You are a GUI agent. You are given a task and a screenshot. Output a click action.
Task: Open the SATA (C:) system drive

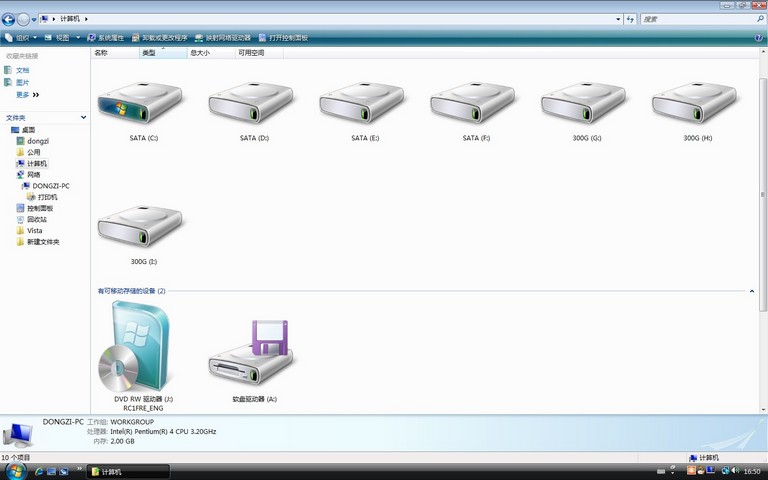[x=141, y=103]
